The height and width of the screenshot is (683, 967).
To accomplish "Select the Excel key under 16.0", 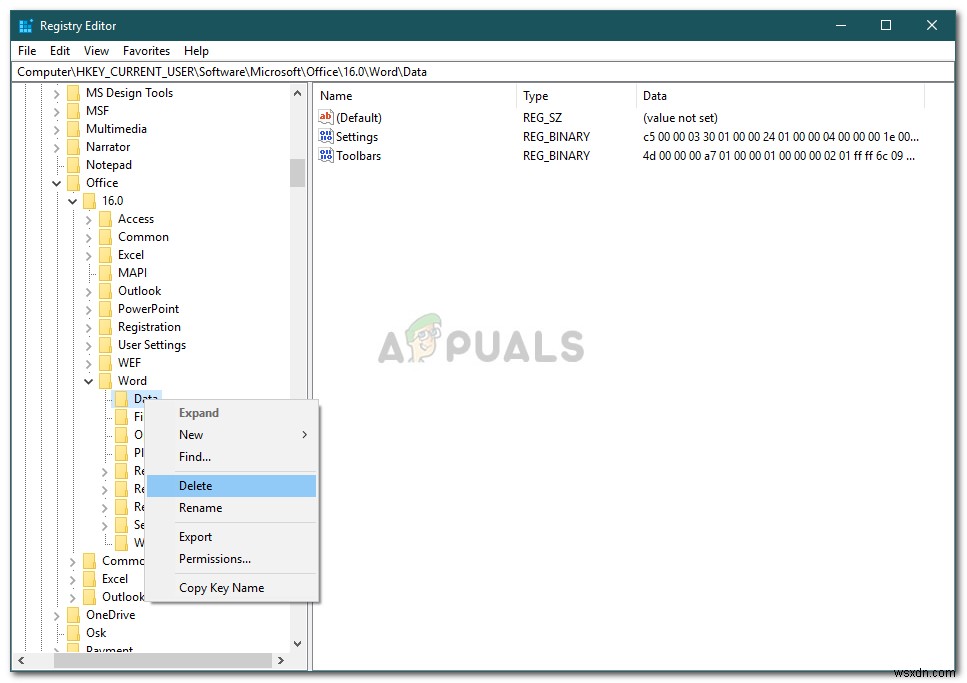I will click(x=131, y=255).
